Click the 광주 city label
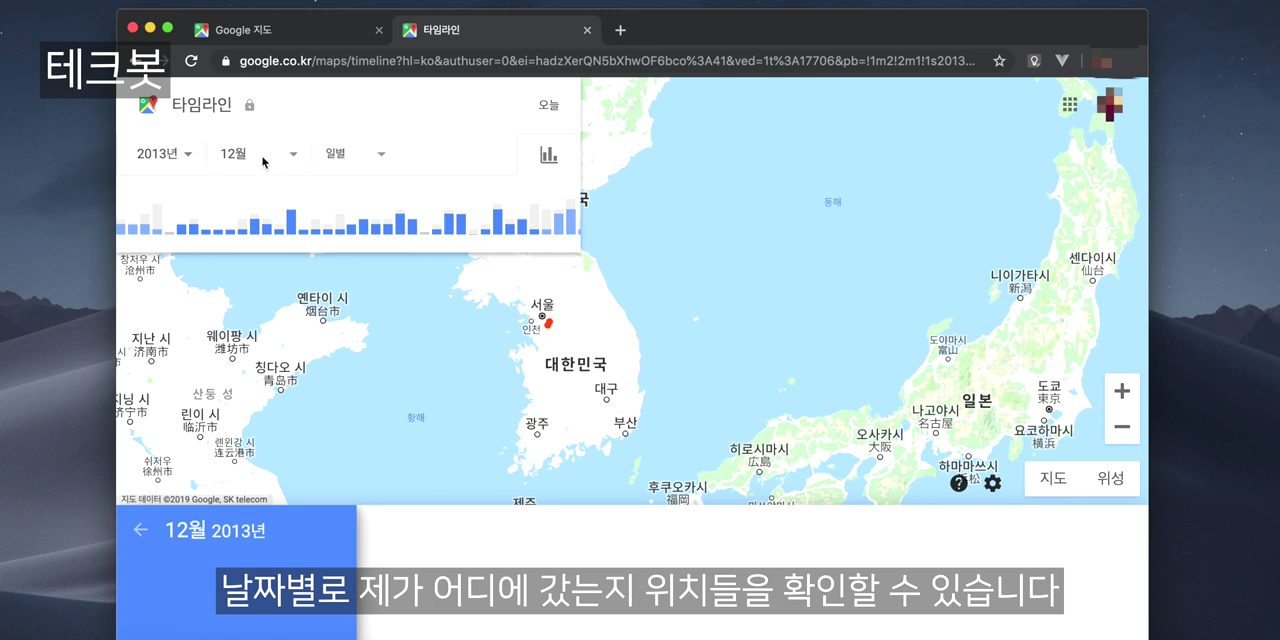 click(537, 424)
